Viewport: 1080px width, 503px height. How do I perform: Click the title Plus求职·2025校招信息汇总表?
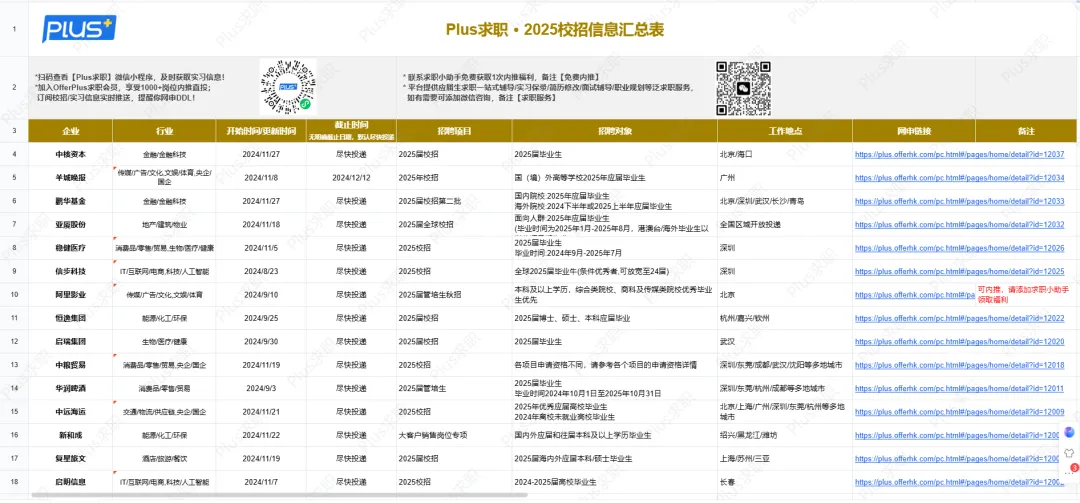click(555, 30)
